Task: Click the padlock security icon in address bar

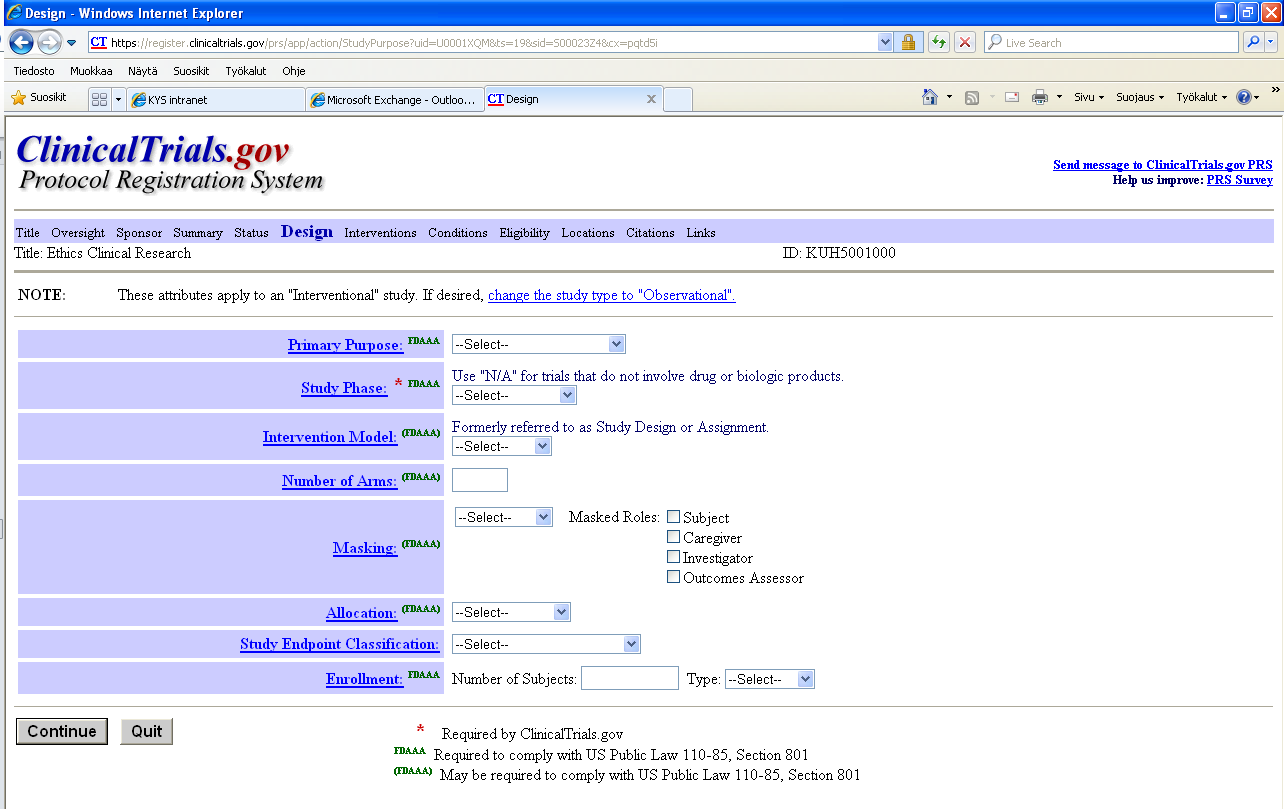Action: tap(908, 42)
